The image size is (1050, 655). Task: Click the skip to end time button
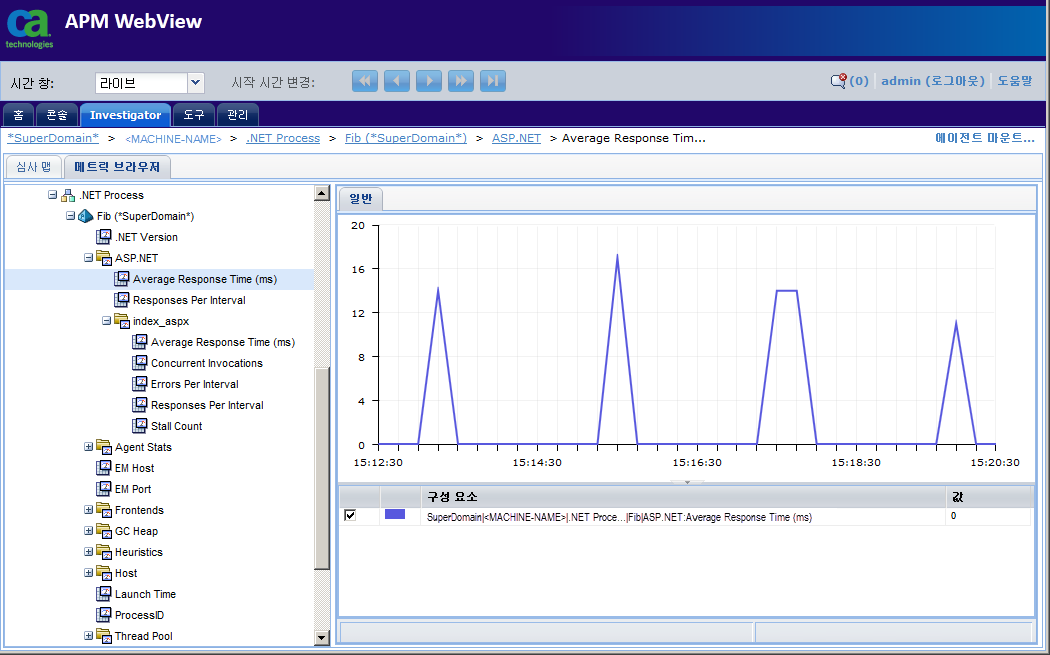click(493, 81)
